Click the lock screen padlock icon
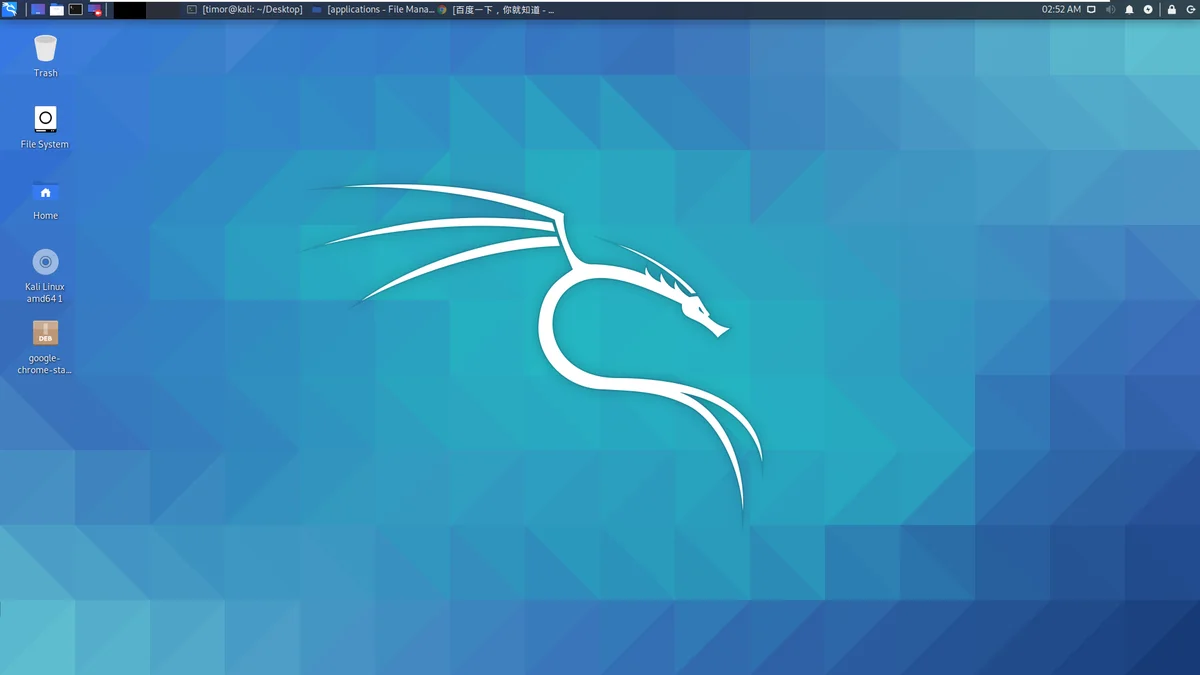This screenshot has width=1200, height=675. click(x=1171, y=9)
